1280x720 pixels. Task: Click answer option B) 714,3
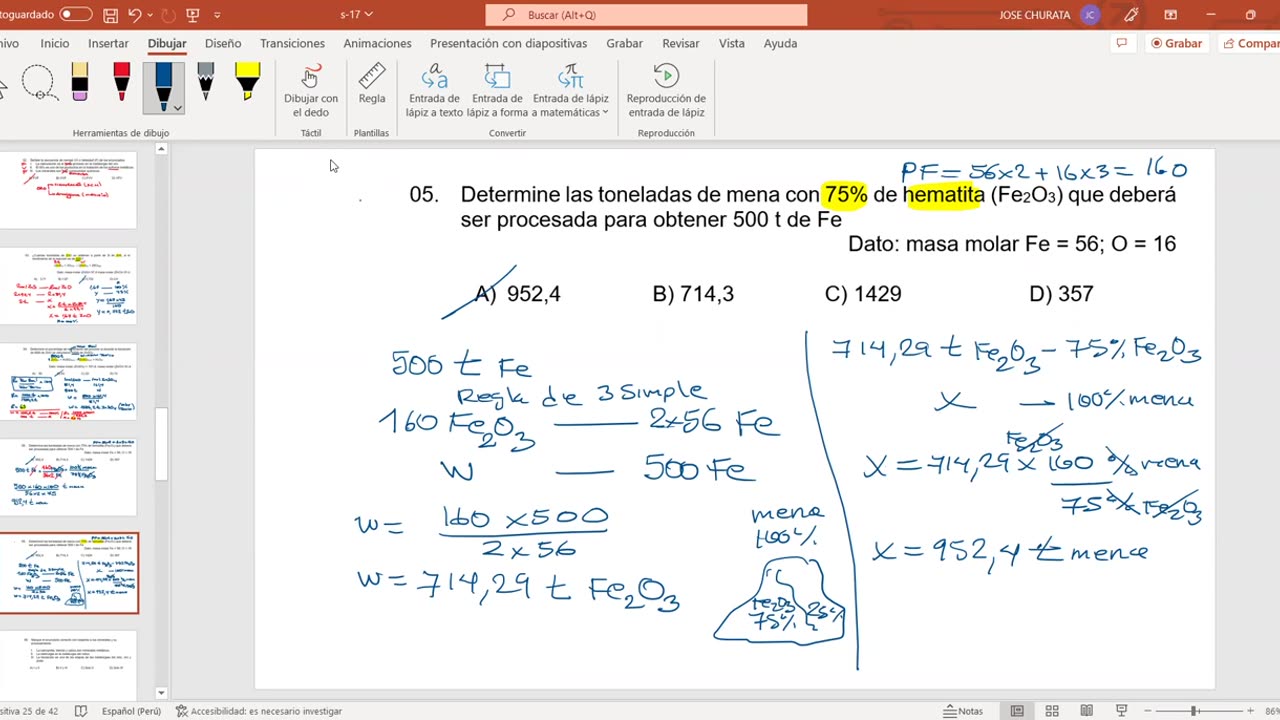693,294
